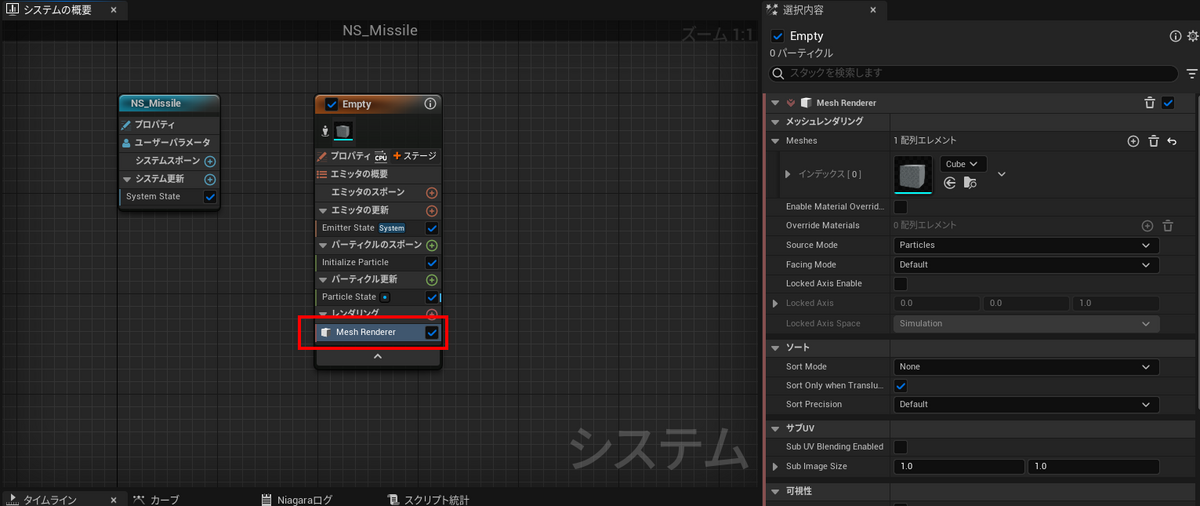
Task: Open the Source Mode Particles dropdown
Action: click(1026, 245)
